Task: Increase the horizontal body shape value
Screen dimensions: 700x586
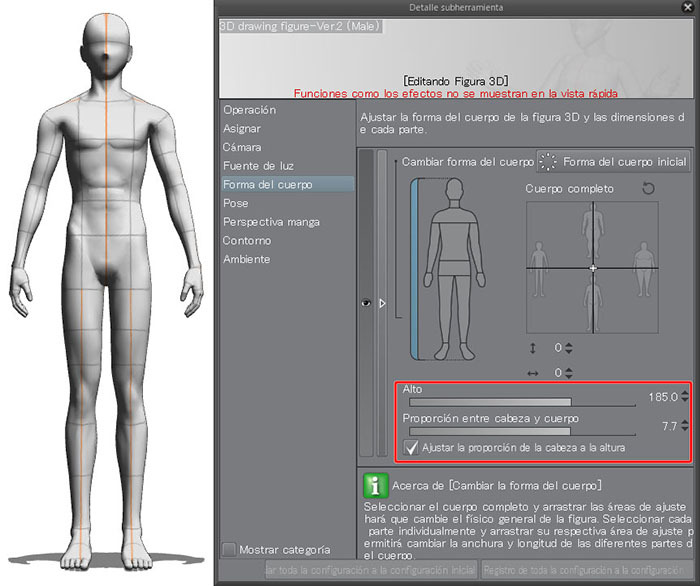Action: coord(569,370)
